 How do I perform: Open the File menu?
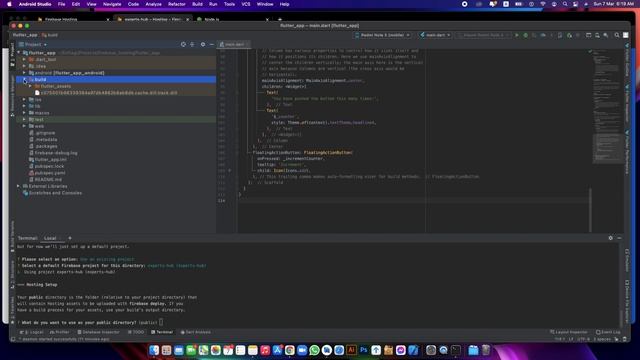pos(62,4)
